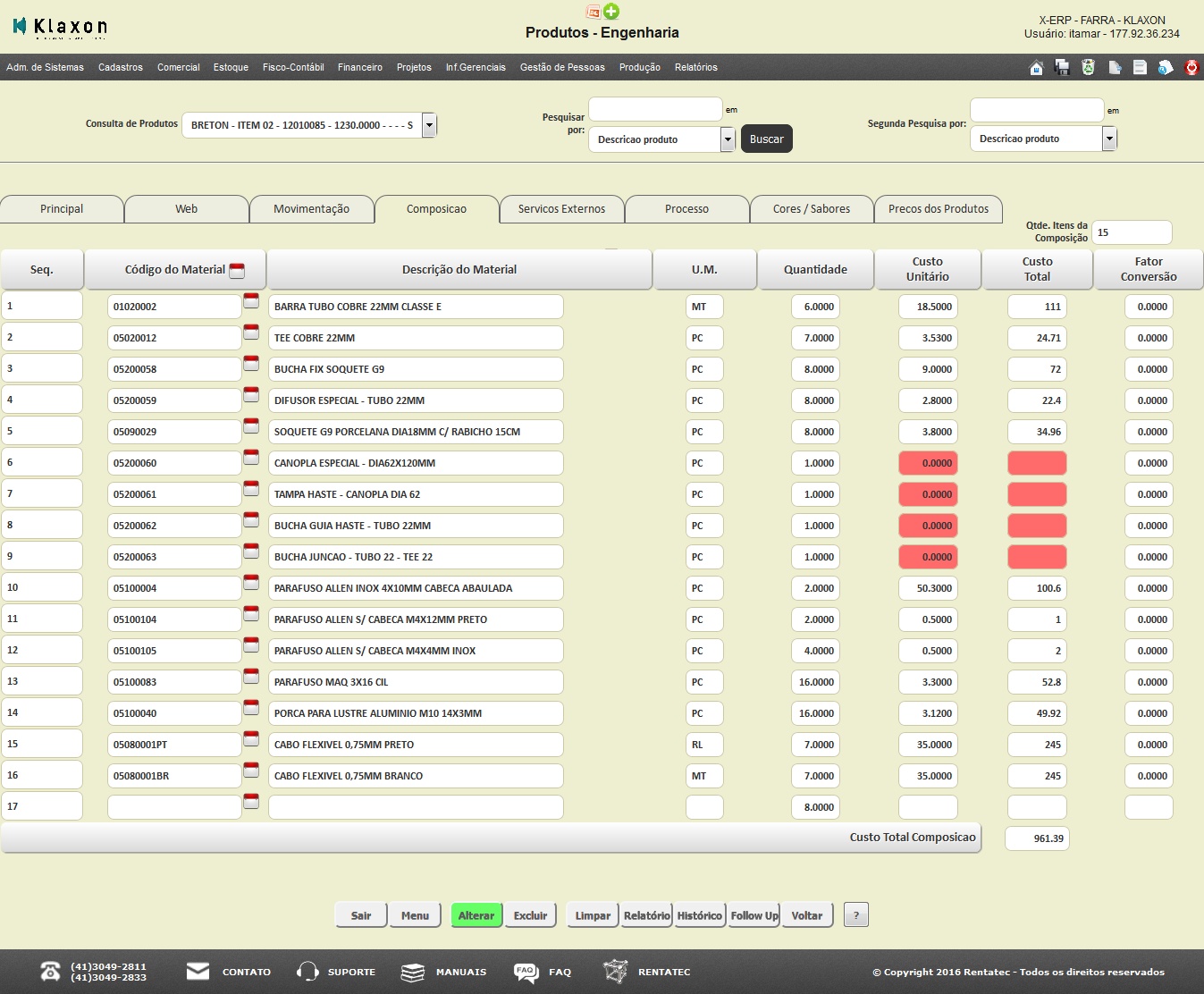Viewport: 1204px width, 994px height.
Task: Switch to the Principal tab
Action: (x=62, y=209)
